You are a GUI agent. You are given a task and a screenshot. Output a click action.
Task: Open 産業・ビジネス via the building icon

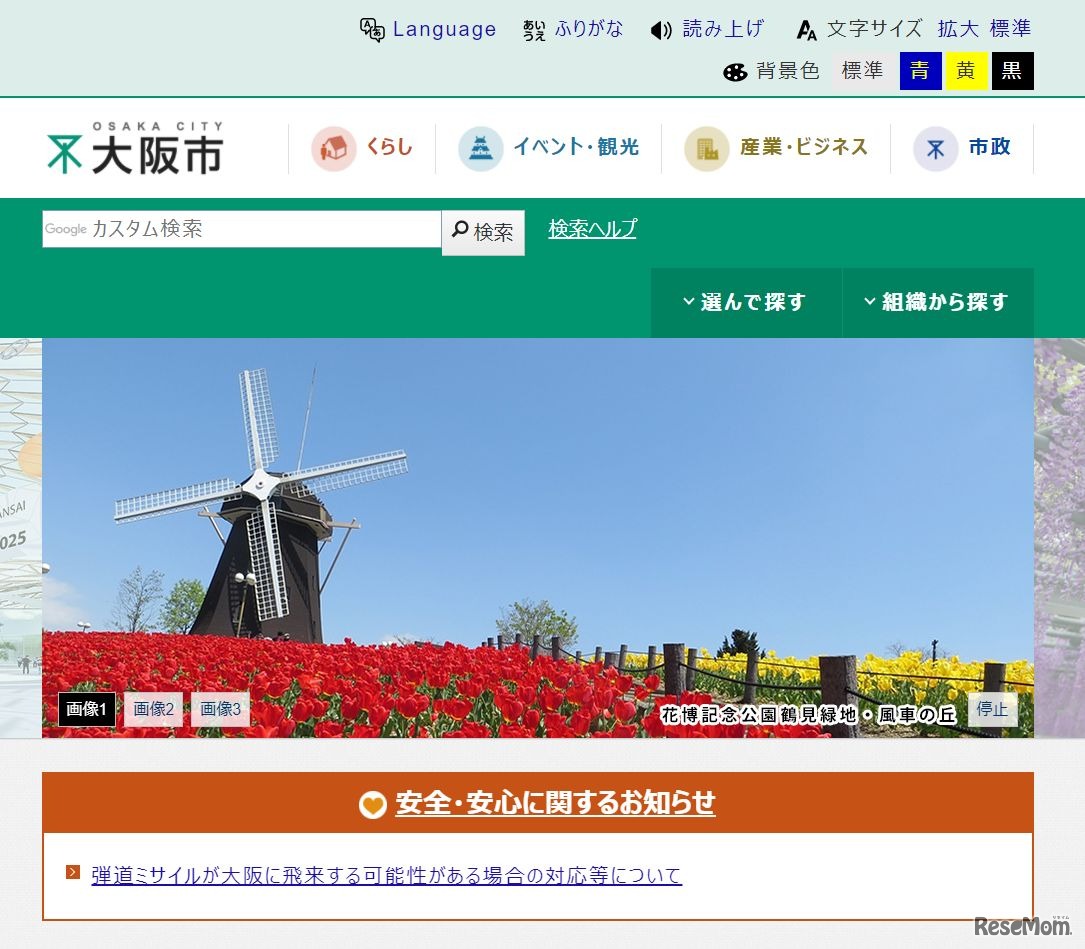coord(707,147)
